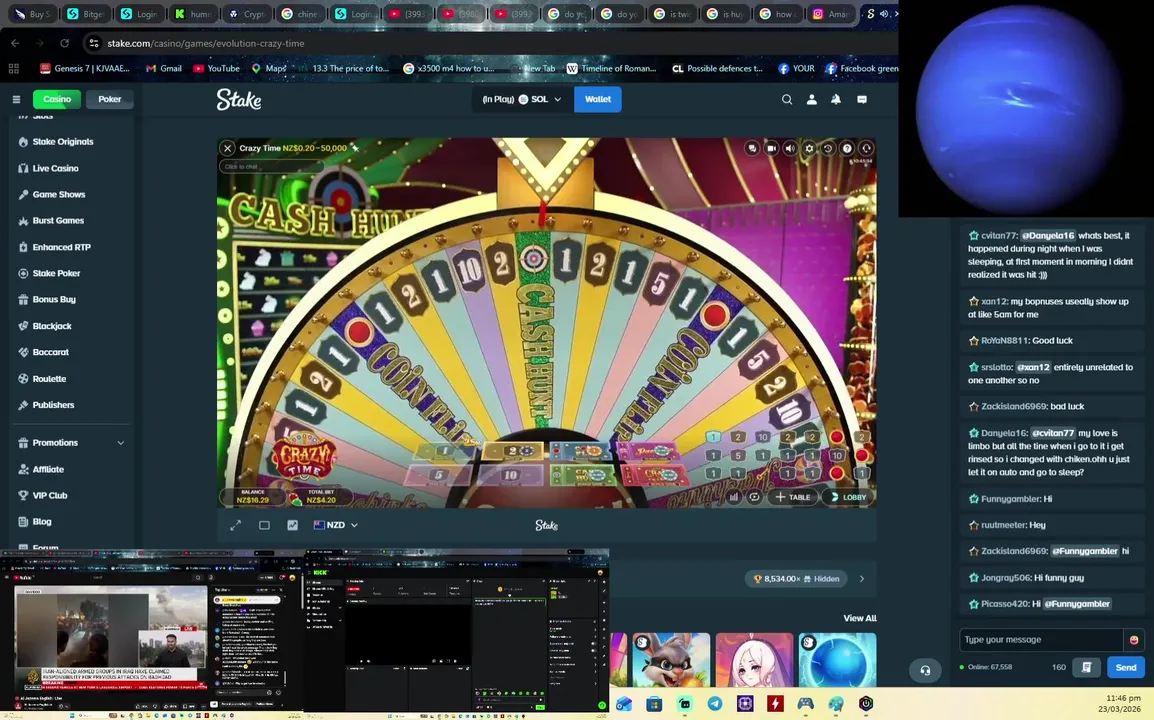
Task: Mute the game sound speaker icon
Action: tap(790, 148)
